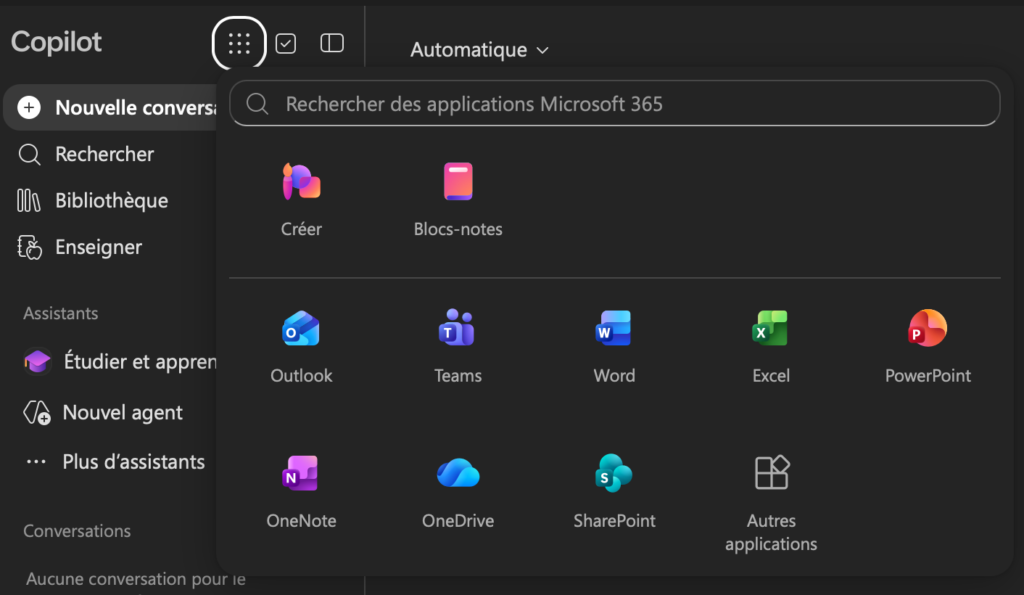Open the app launcher grid icon
This screenshot has height=595, width=1024.
click(x=239, y=43)
